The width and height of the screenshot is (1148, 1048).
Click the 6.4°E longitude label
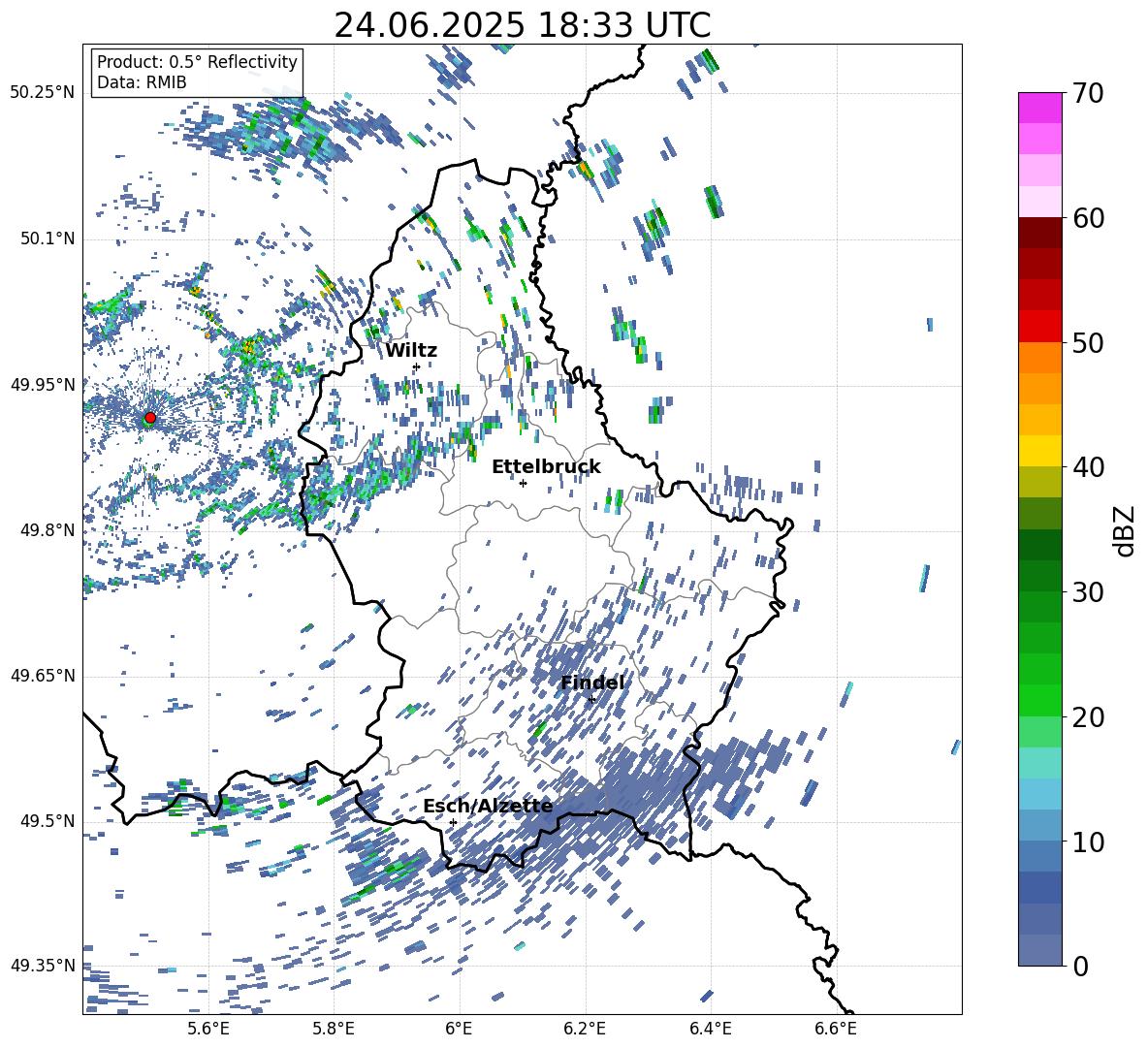(x=710, y=1029)
